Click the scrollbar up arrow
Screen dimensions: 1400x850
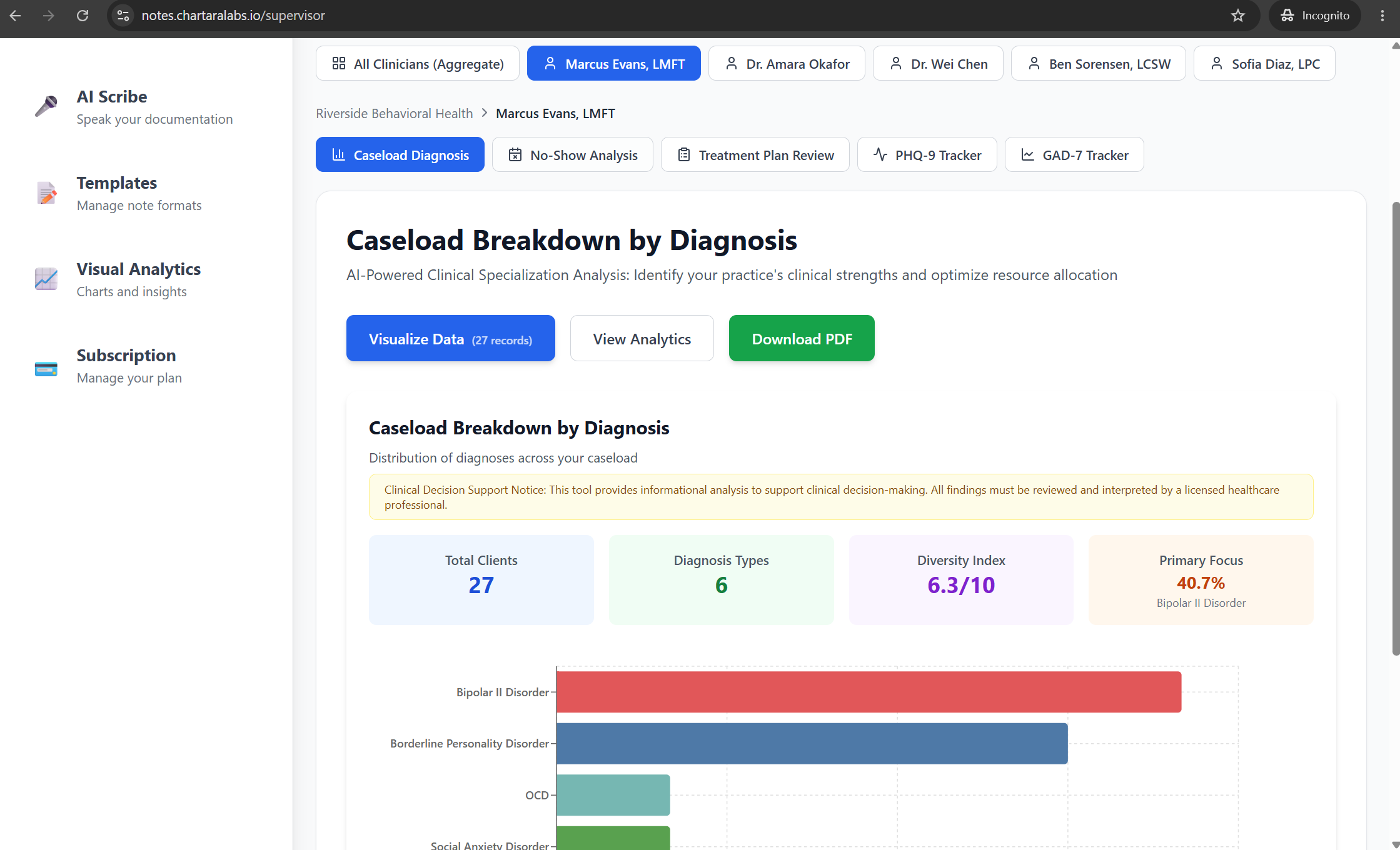[1396, 46]
